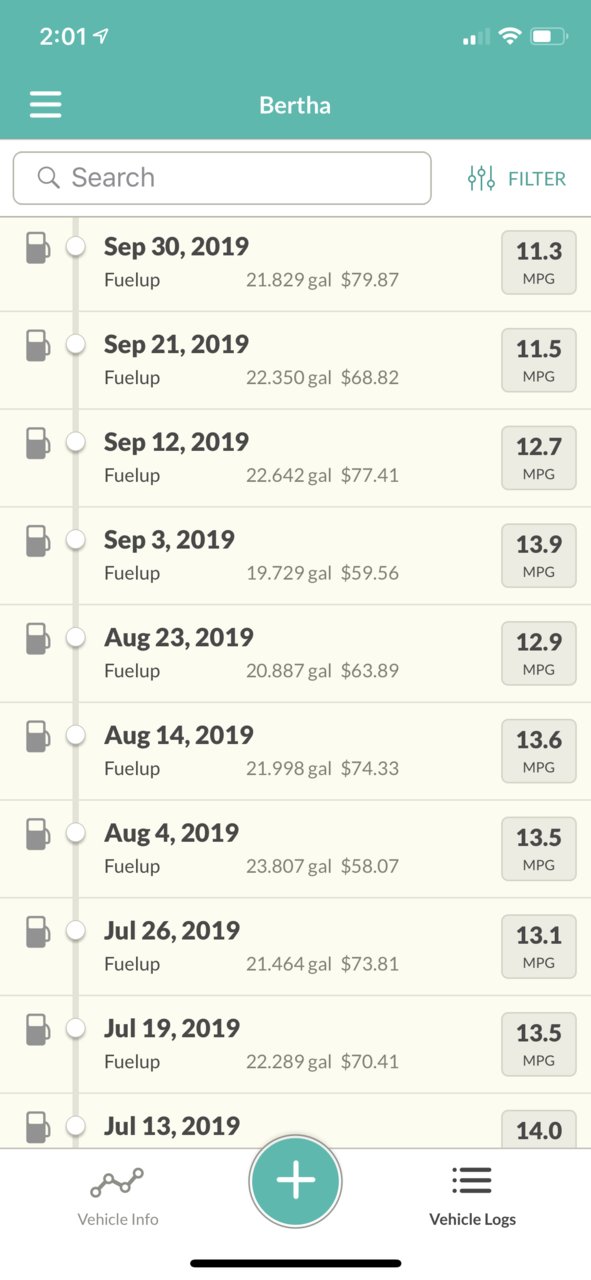This screenshot has height=1280, width=591.
Task: Tap fuel pump icon for Sep 30, 2019
Action: (37, 247)
